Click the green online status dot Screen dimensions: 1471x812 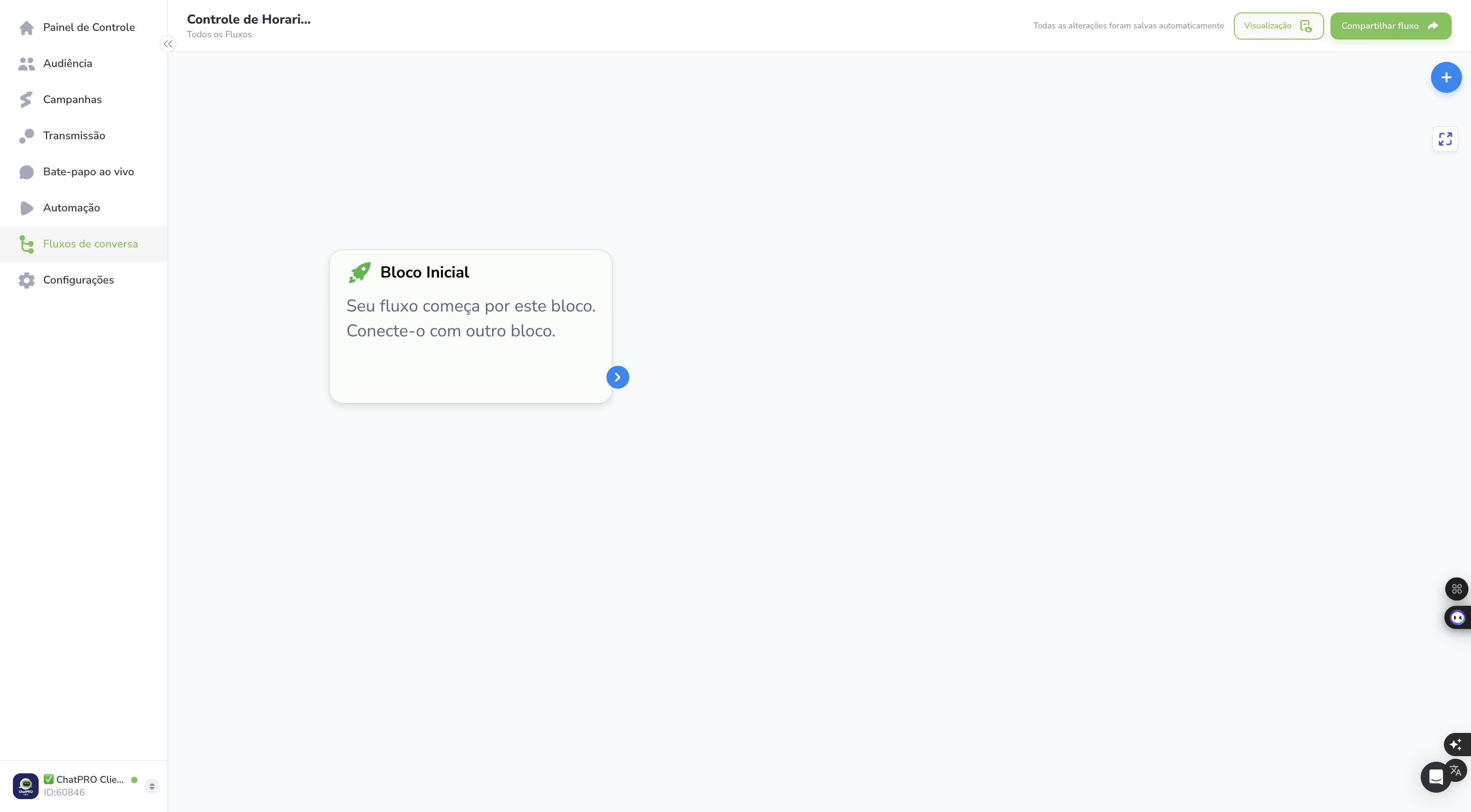[x=134, y=780]
